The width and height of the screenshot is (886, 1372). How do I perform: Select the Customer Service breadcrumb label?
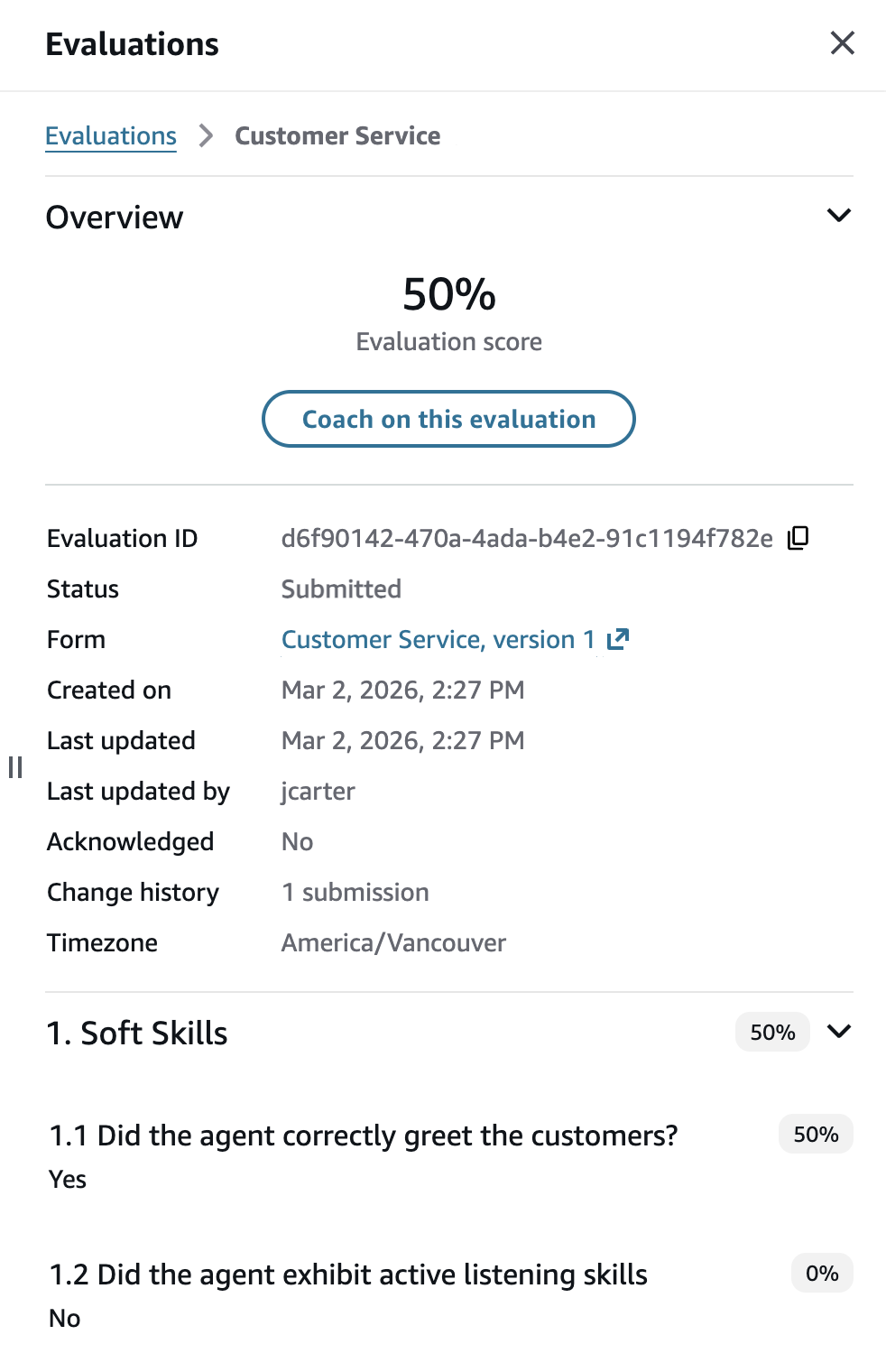coord(337,135)
